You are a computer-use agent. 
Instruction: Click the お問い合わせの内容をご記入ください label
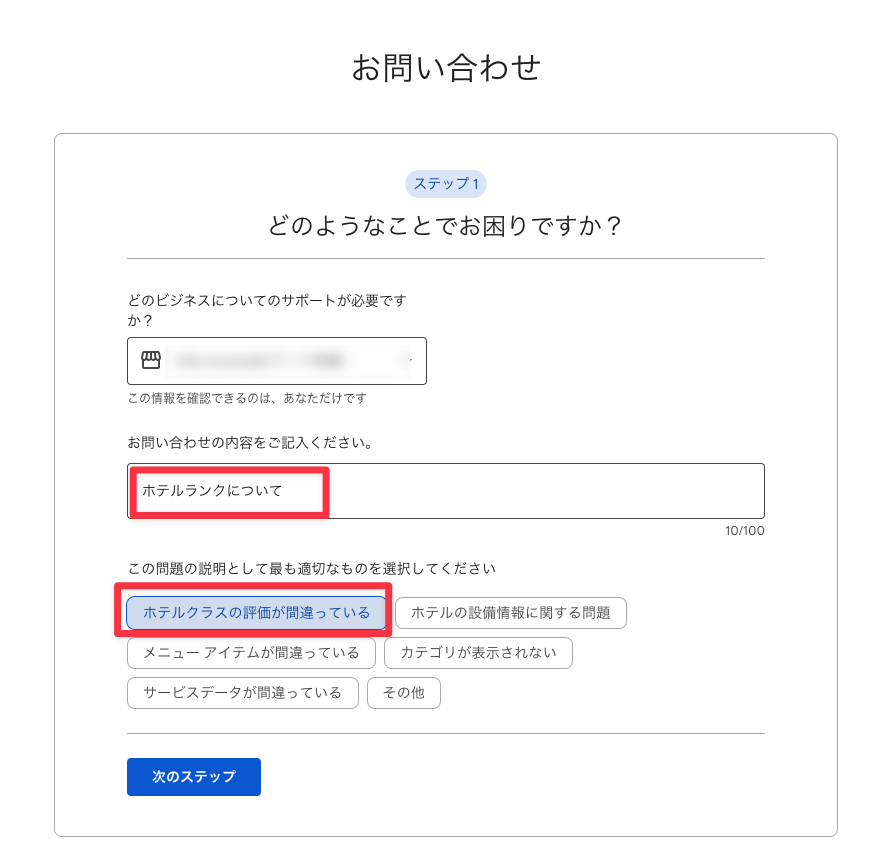(250, 442)
